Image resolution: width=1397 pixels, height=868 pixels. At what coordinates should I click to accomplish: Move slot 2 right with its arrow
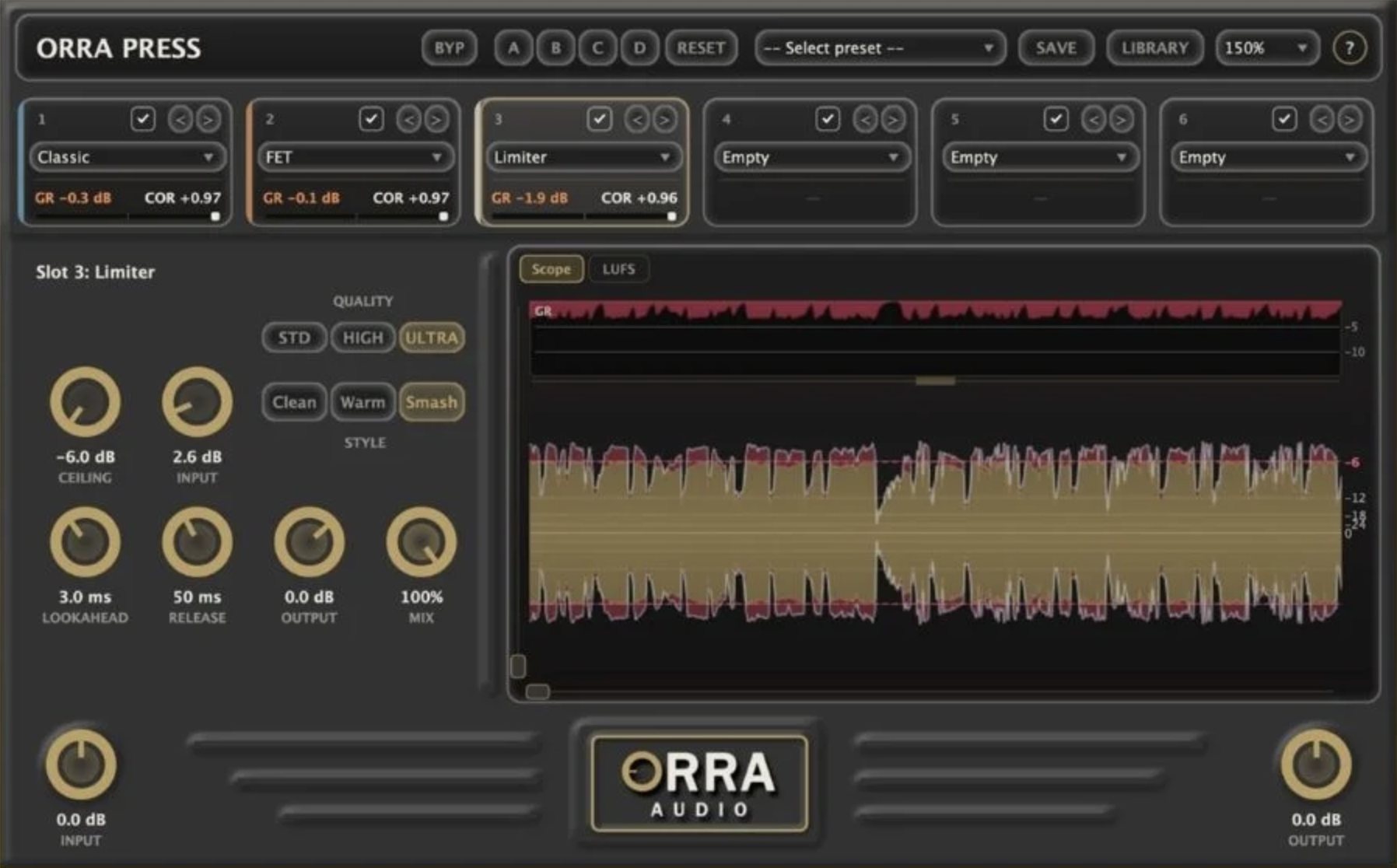[x=436, y=119]
